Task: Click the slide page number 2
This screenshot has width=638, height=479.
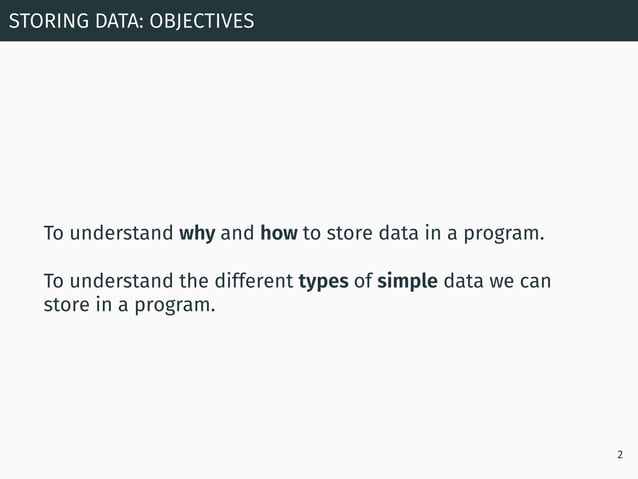Action: click(620, 456)
